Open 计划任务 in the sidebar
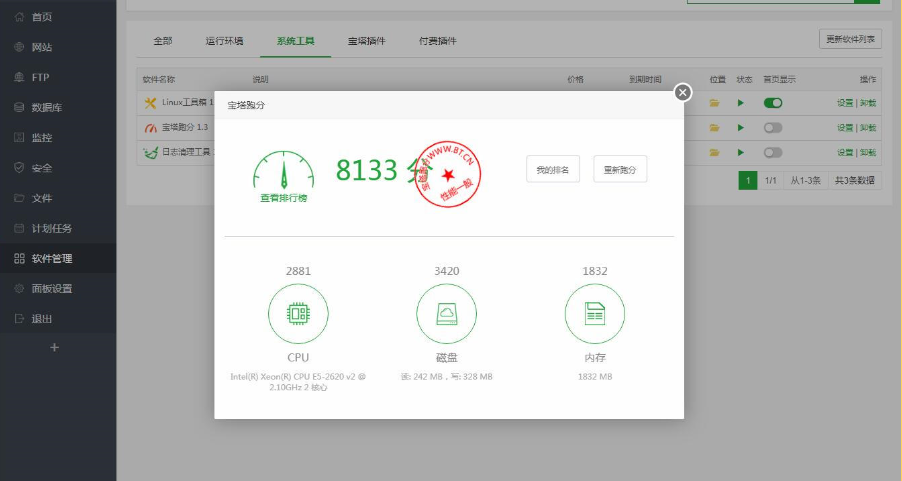The image size is (902, 481). pos(52,228)
